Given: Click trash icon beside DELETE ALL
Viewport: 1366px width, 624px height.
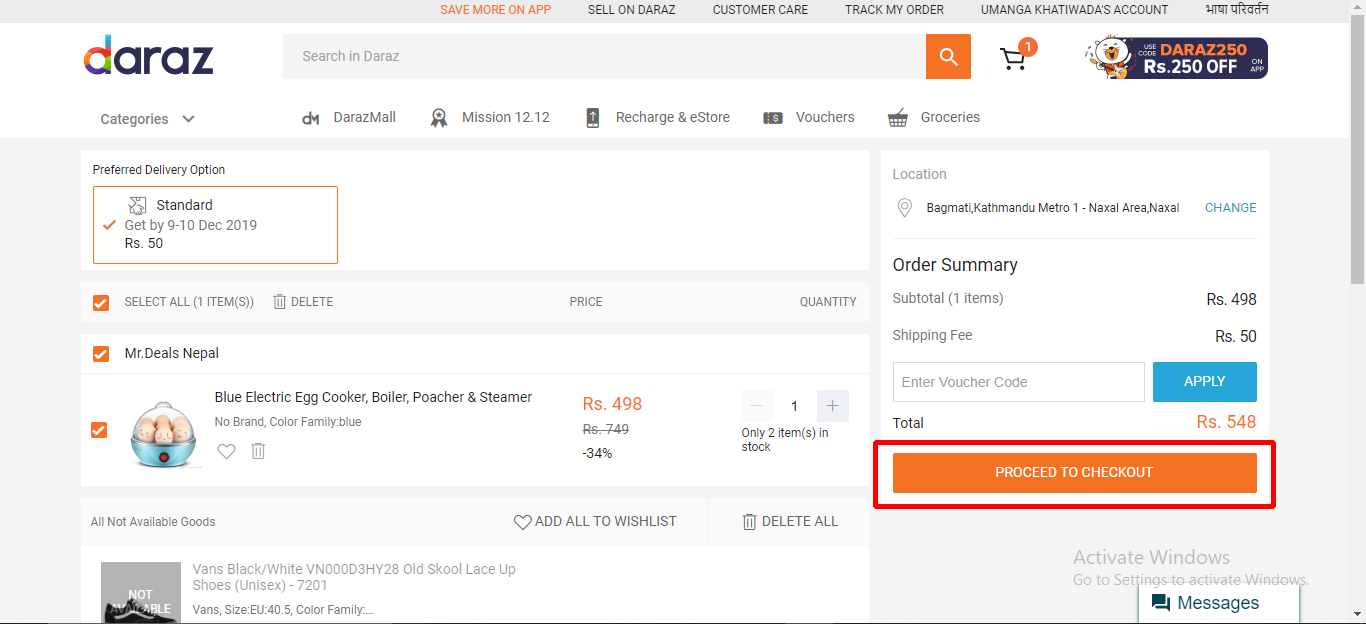Looking at the screenshot, I should [750, 522].
